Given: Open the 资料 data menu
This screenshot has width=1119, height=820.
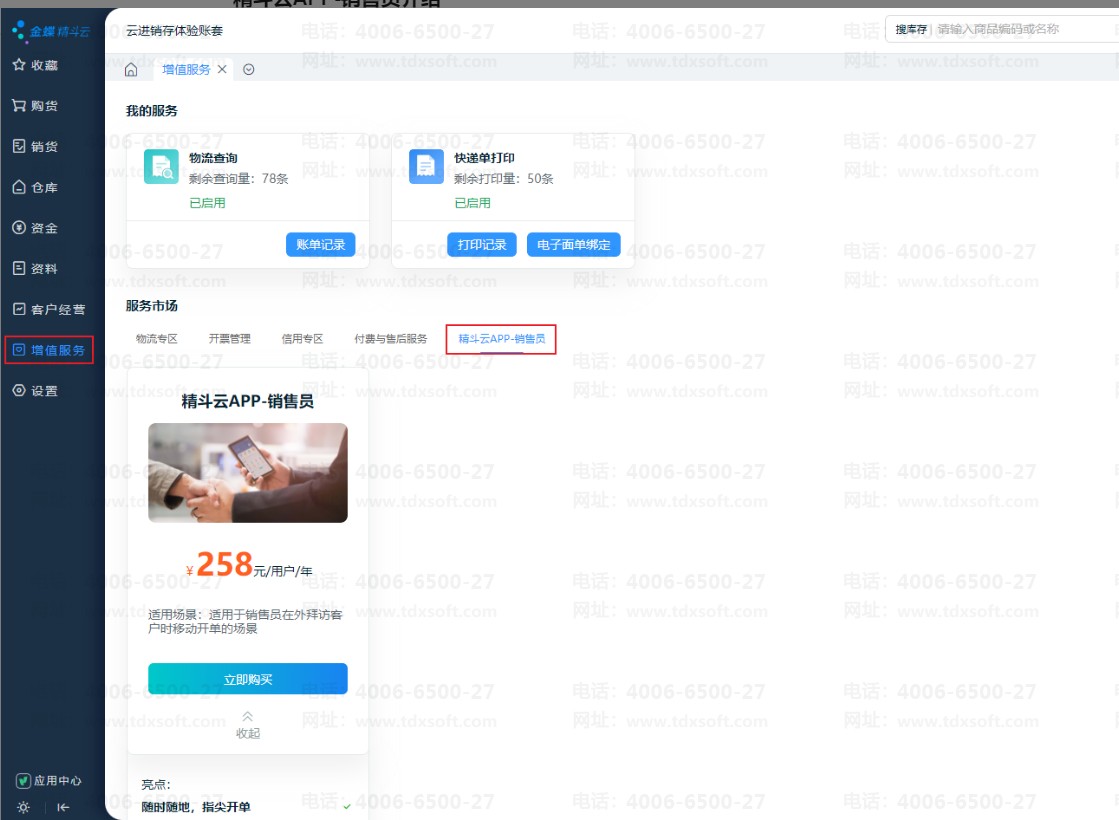Looking at the screenshot, I should coord(35,268).
